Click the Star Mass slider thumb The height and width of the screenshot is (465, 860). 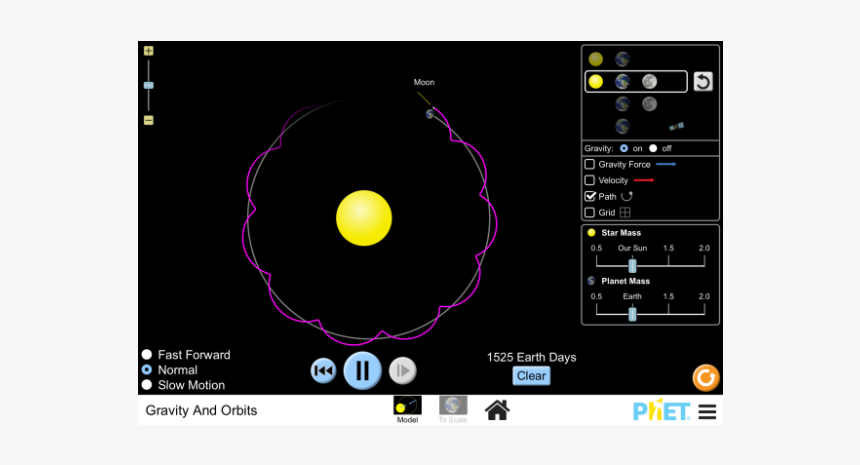(632, 265)
